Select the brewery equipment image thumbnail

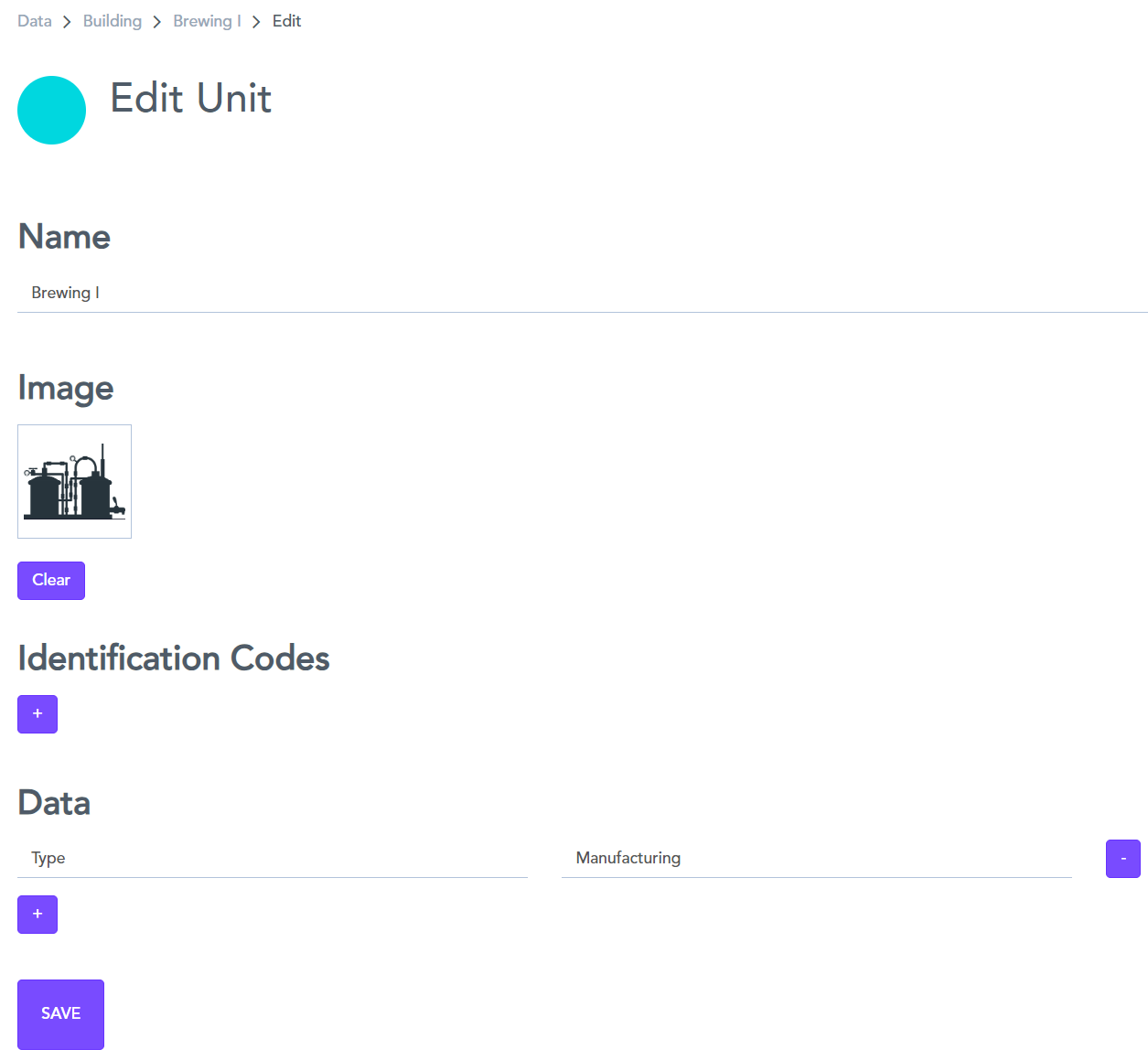pyautogui.click(x=74, y=482)
